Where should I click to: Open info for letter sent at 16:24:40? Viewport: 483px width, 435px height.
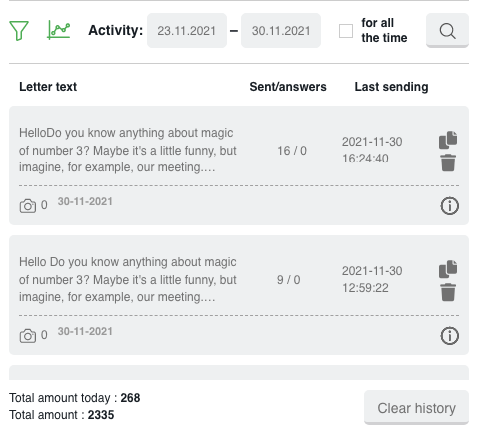tap(449, 206)
